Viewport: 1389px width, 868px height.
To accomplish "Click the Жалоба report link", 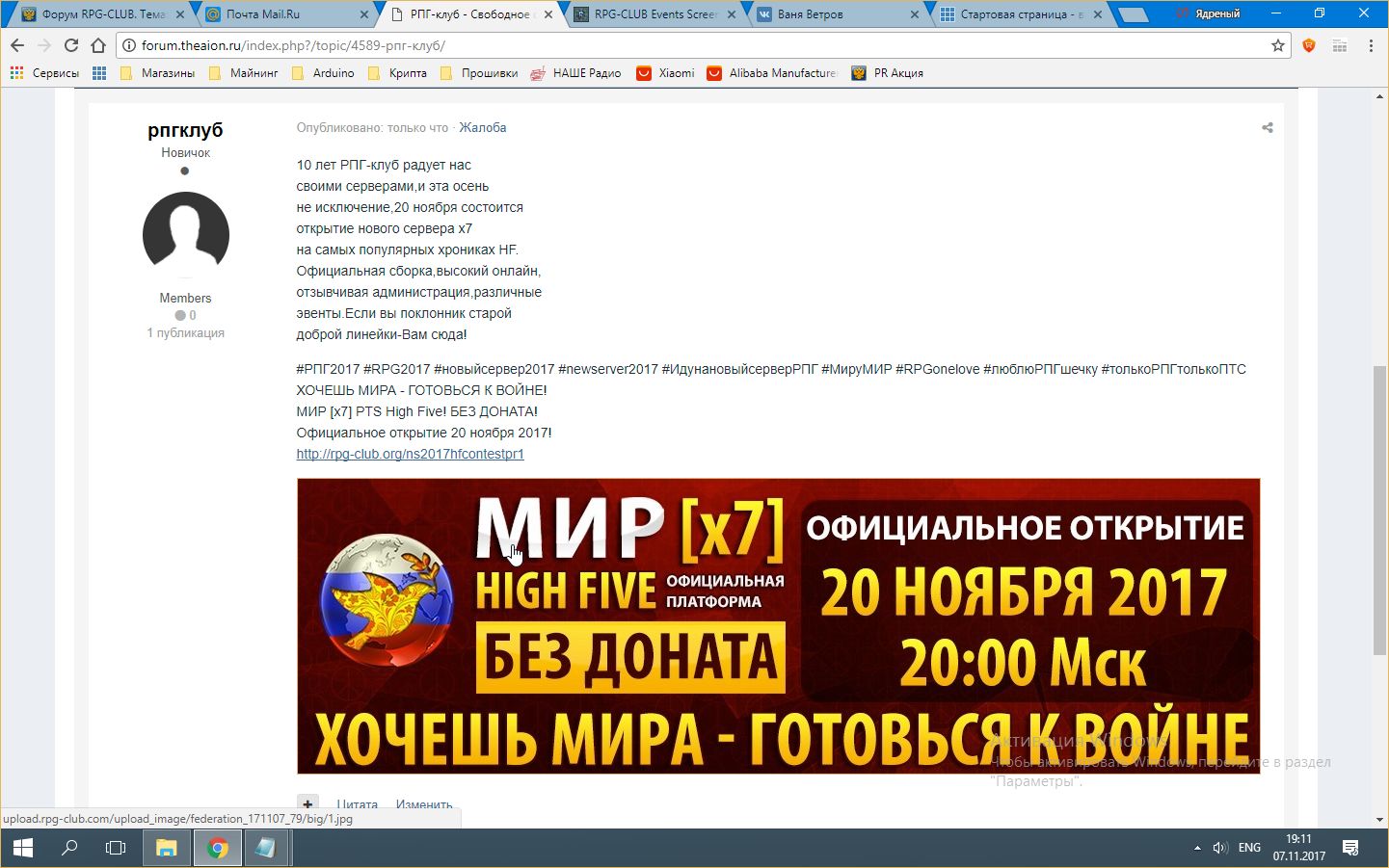I will (482, 127).
